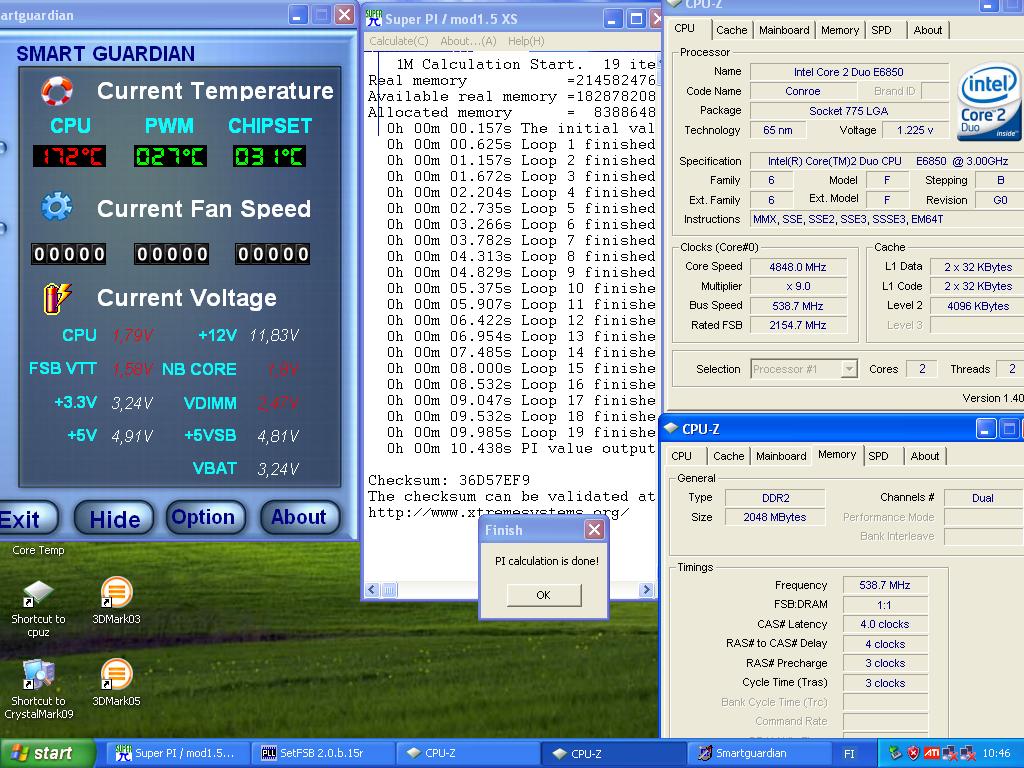Select the Mainboard tab in upper CPU-Z
The width and height of the screenshot is (1024, 768).
click(x=784, y=30)
